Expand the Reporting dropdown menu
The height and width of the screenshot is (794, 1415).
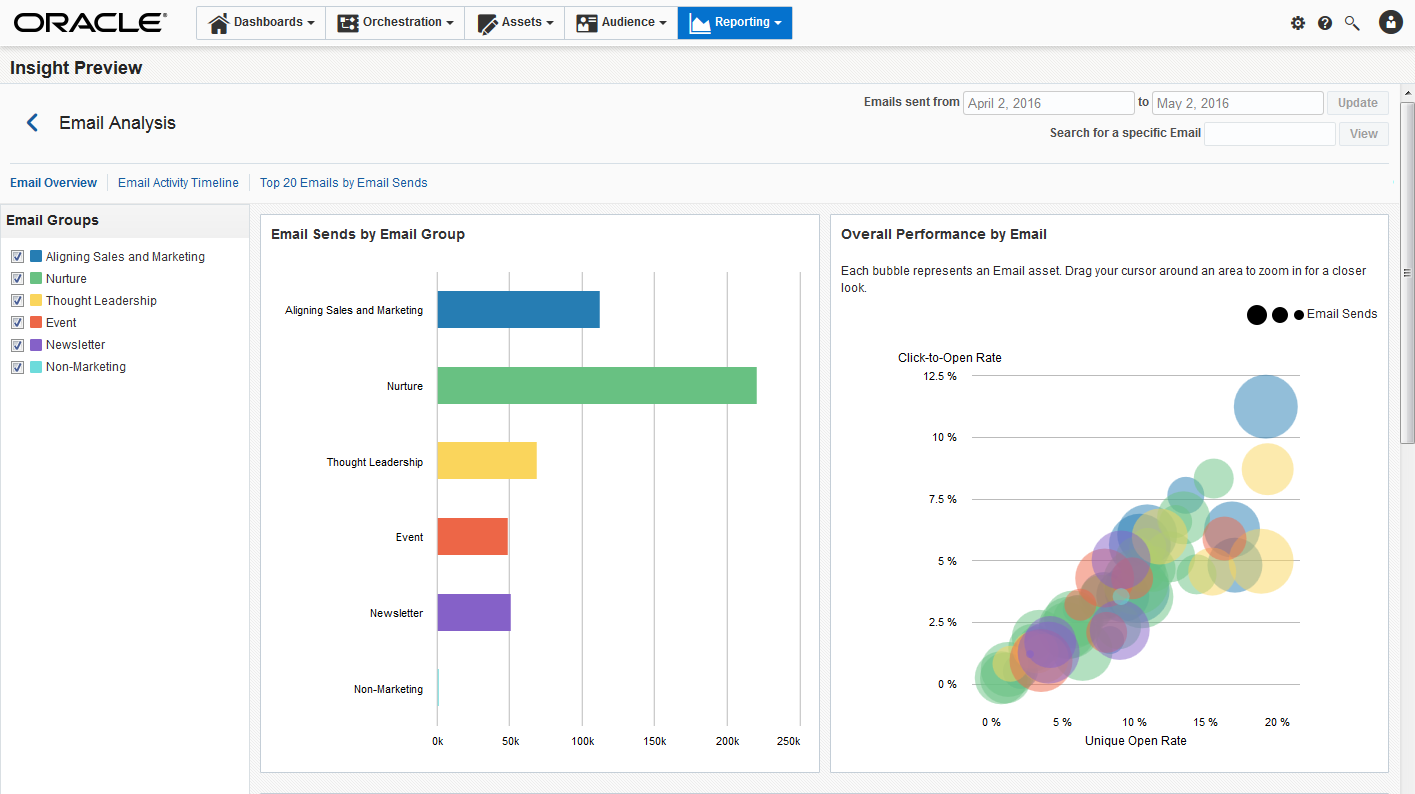coord(735,23)
